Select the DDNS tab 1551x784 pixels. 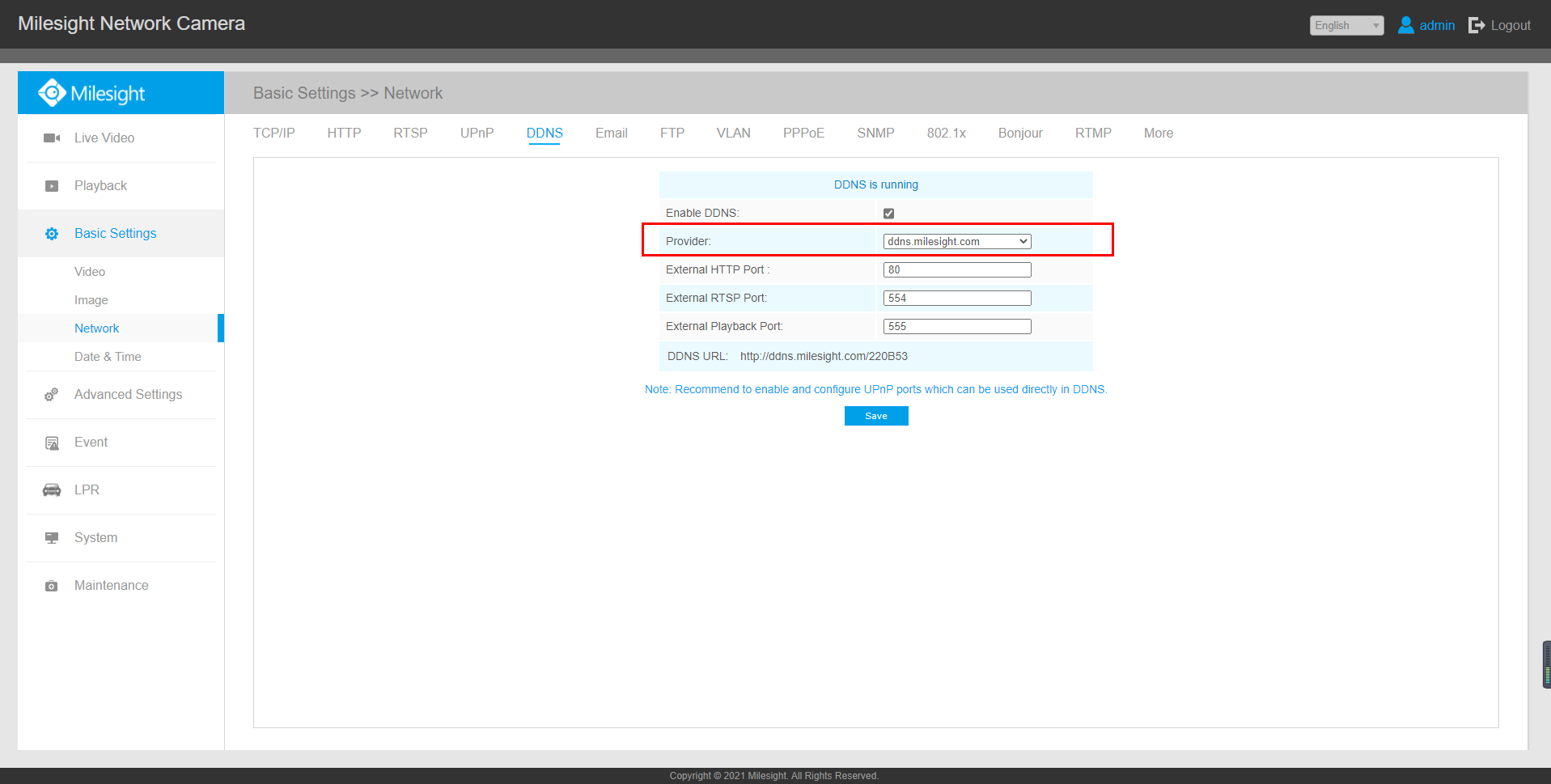pyautogui.click(x=545, y=133)
